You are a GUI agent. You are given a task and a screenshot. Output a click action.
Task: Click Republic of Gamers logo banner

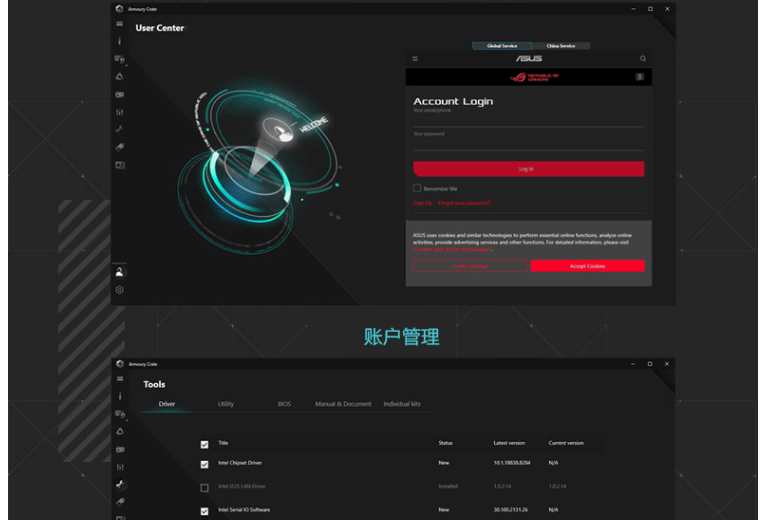[x=534, y=77]
